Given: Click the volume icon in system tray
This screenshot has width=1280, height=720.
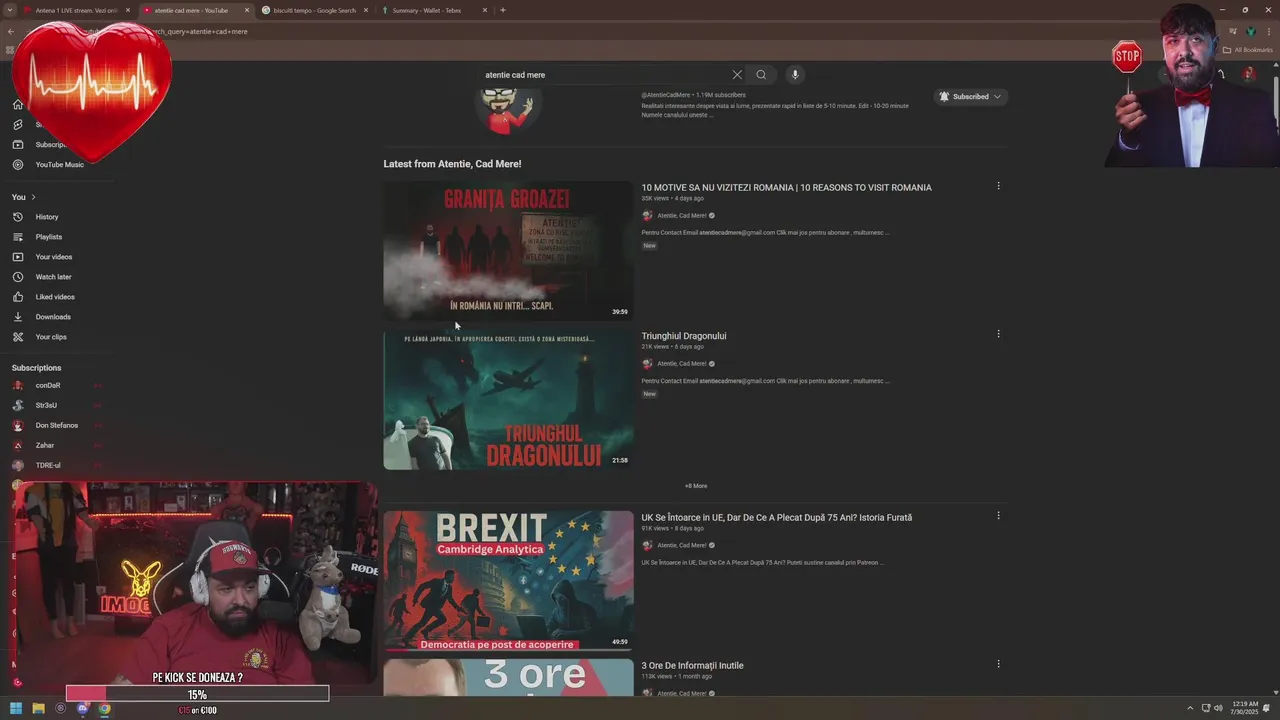Looking at the screenshot, I should [x=1218, y=708].
